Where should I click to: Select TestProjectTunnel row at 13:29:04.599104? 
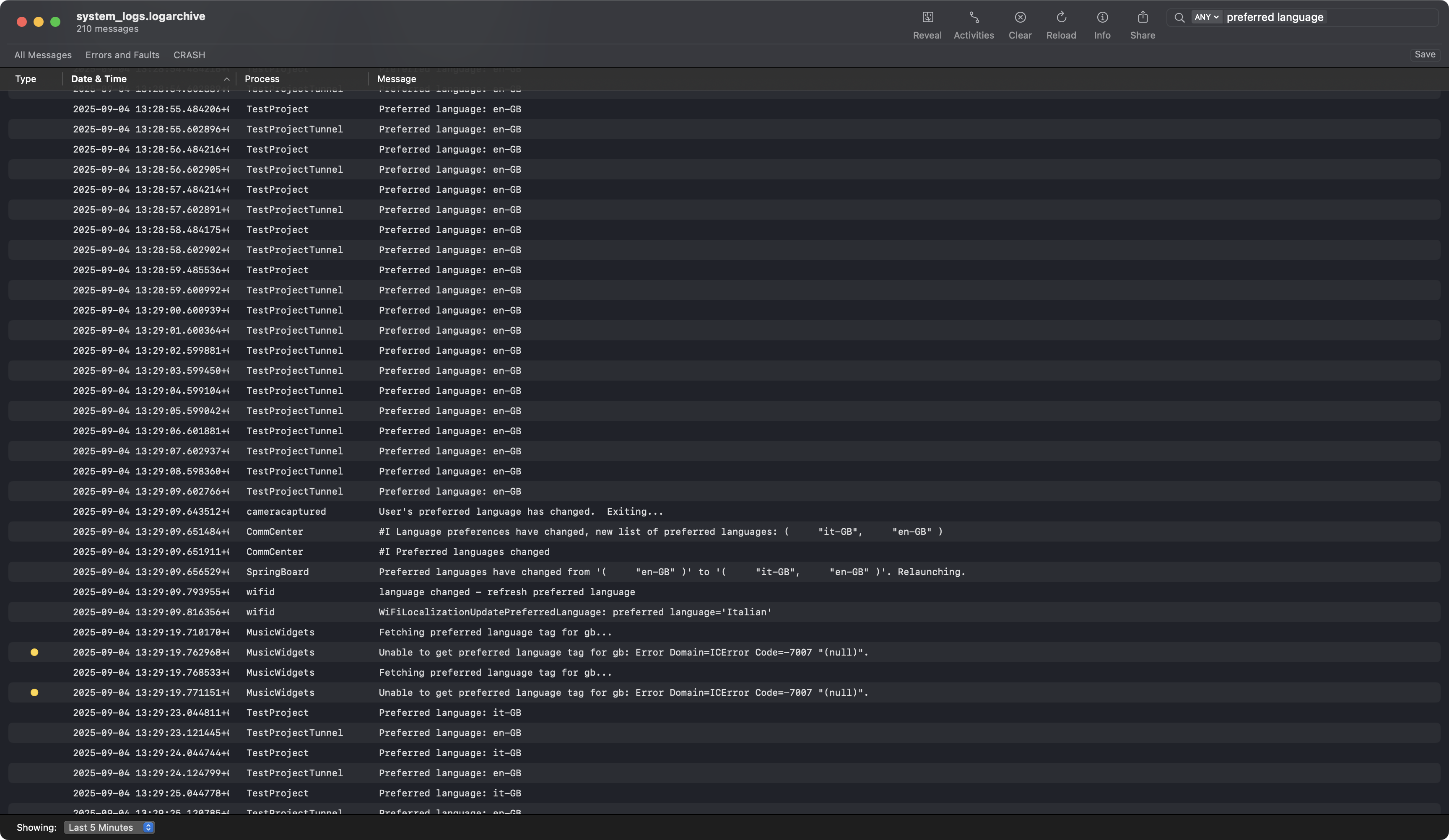click(x=724, y=390)
